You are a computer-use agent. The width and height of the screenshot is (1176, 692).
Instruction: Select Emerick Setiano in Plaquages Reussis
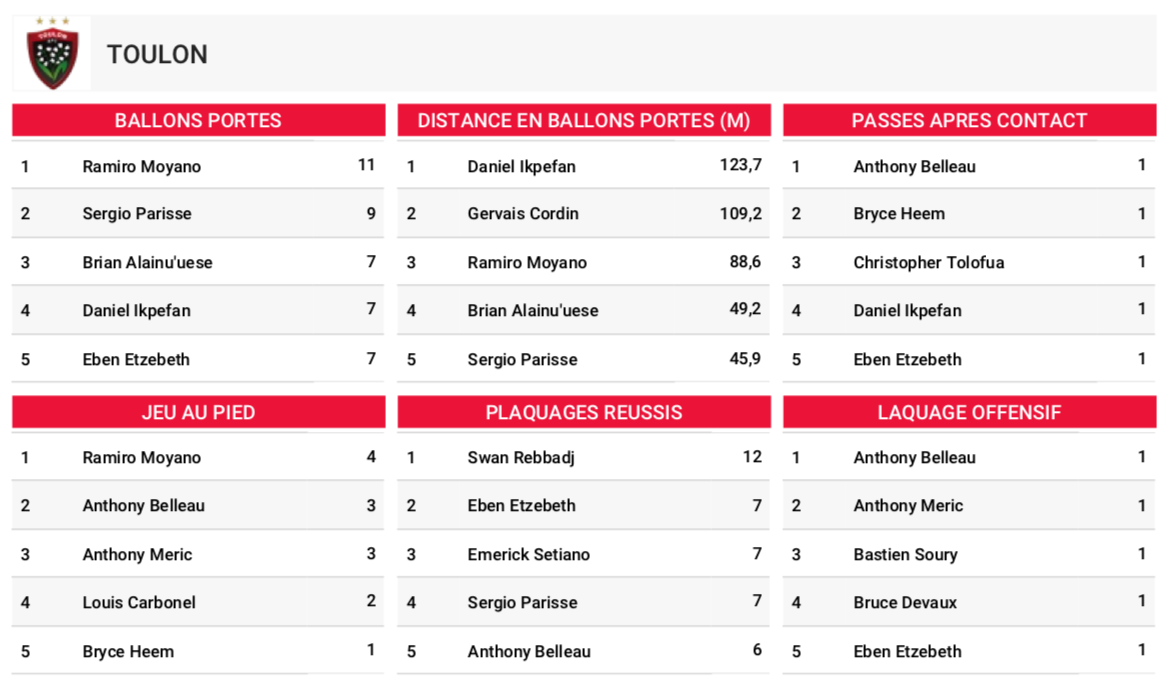tap(529, 555)
